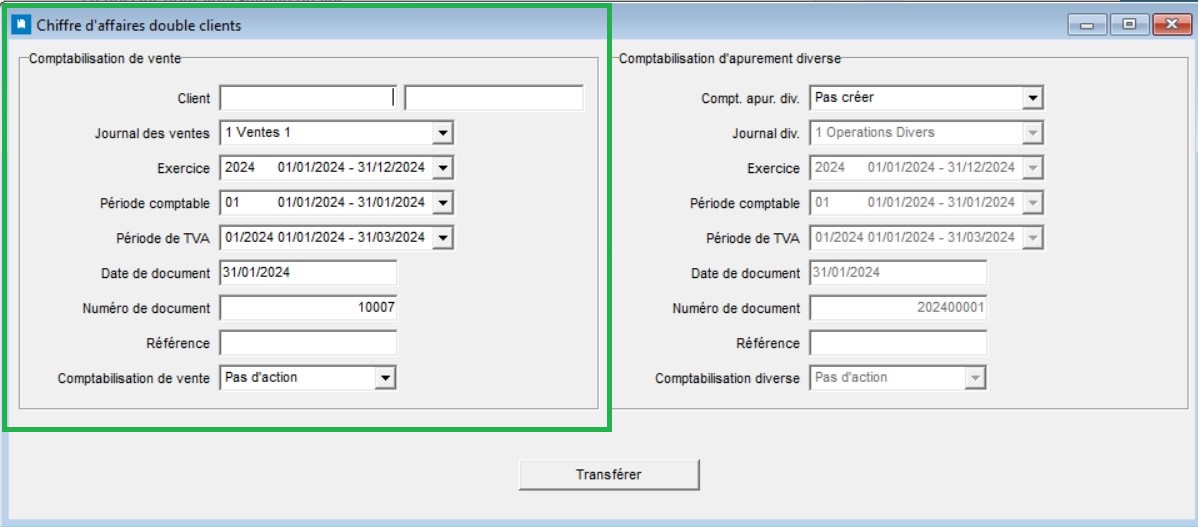
Task: Click the right panel Date de document field
Action: [898, 273]
